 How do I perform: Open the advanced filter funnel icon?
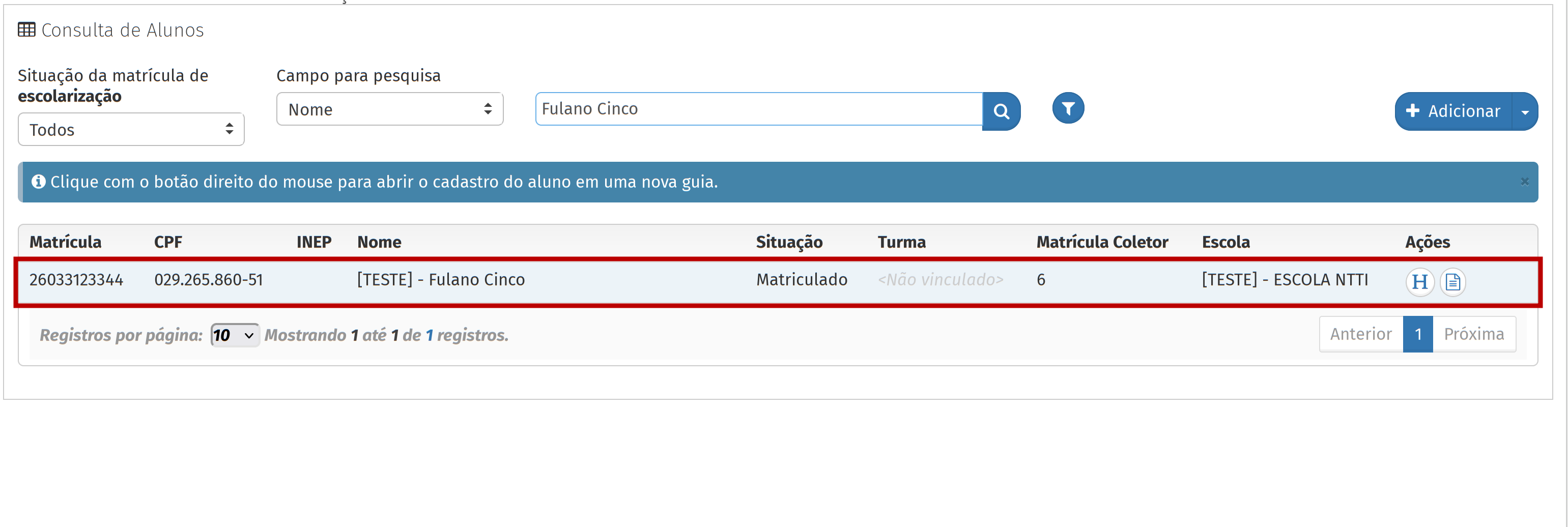pos(1068,108)
